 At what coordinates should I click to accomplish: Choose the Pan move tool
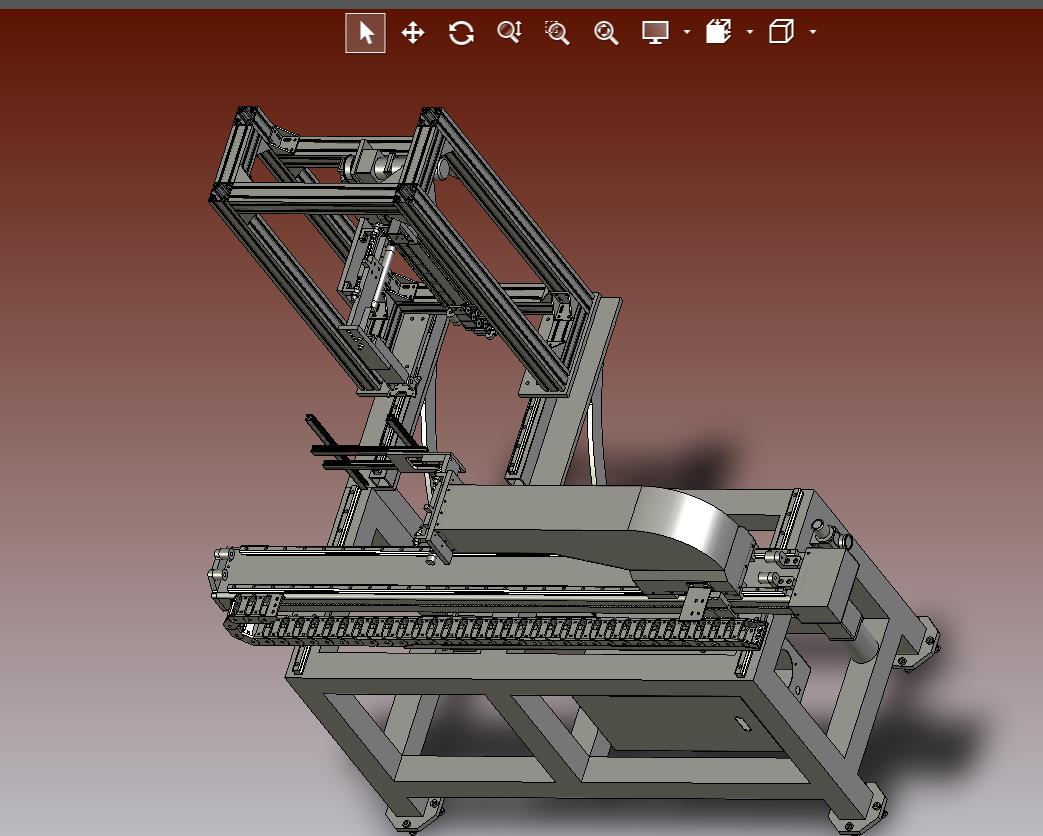click(x=413, y=33)
